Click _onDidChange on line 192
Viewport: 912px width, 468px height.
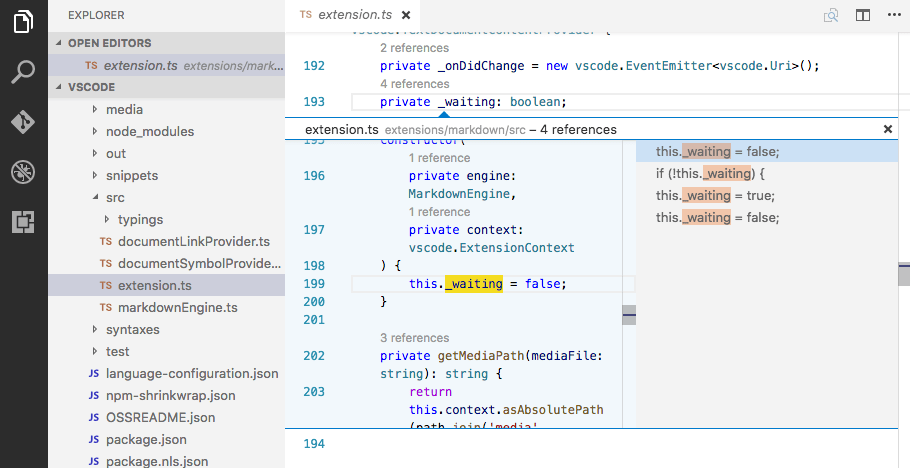481,66
